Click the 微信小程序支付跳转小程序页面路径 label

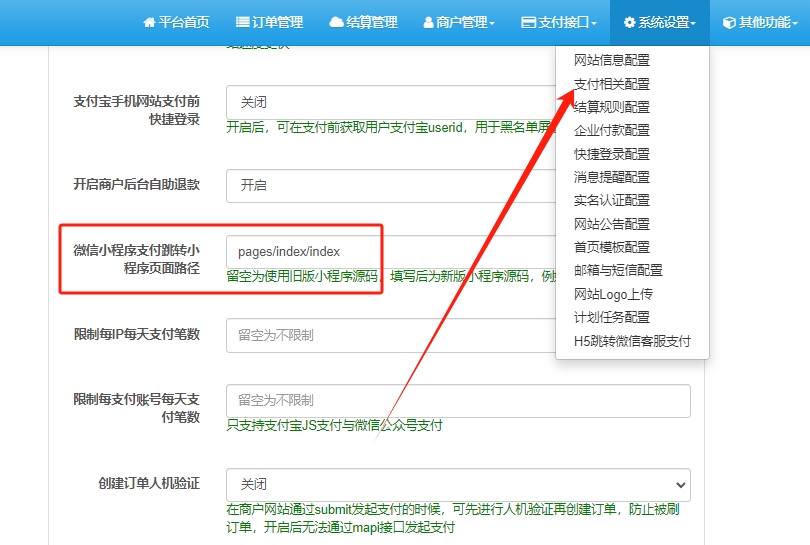(x=137, y=259)
